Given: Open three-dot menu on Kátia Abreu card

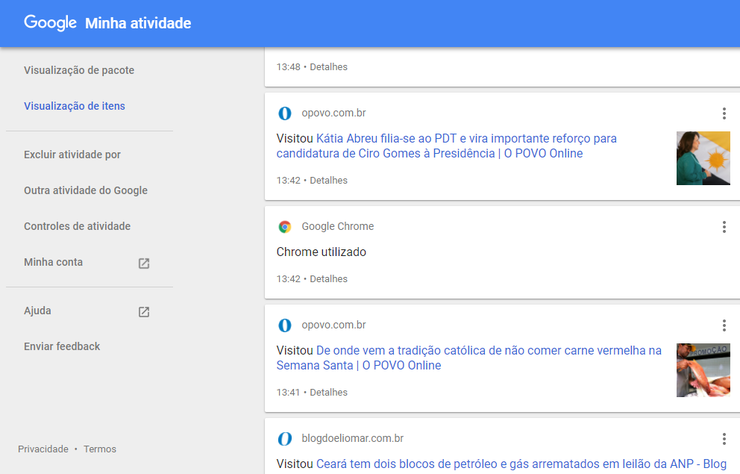Looking at the screenshot, I should [x=724, y=114].
